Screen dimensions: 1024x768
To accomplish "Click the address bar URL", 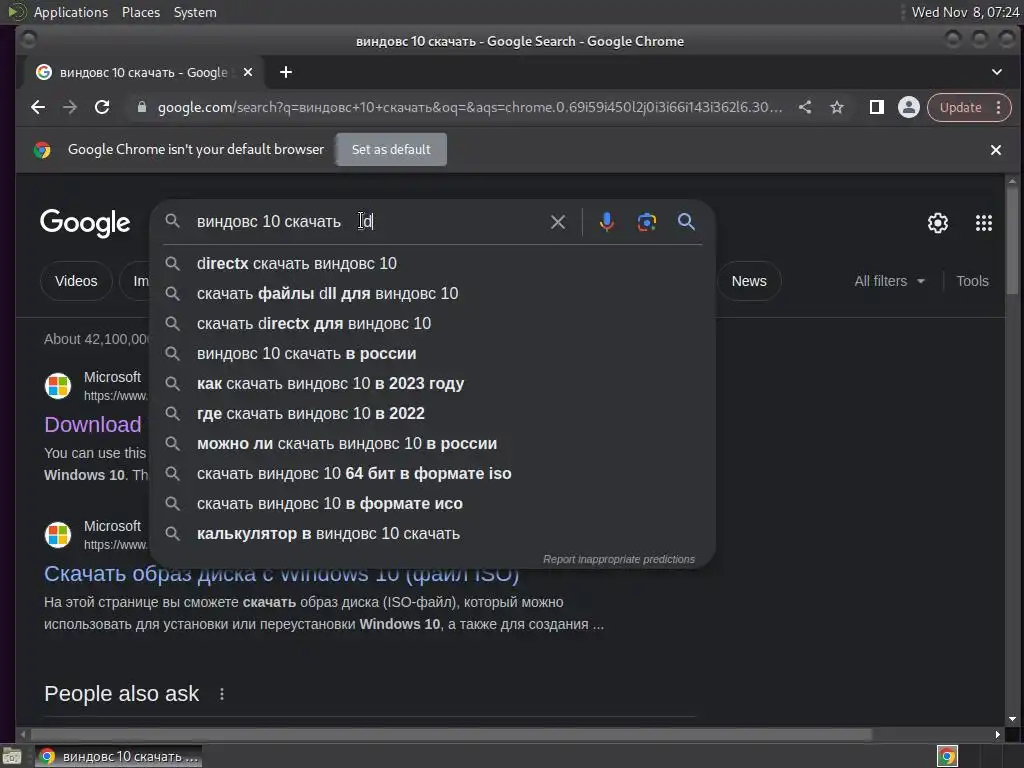I will (x=470, y=107).
